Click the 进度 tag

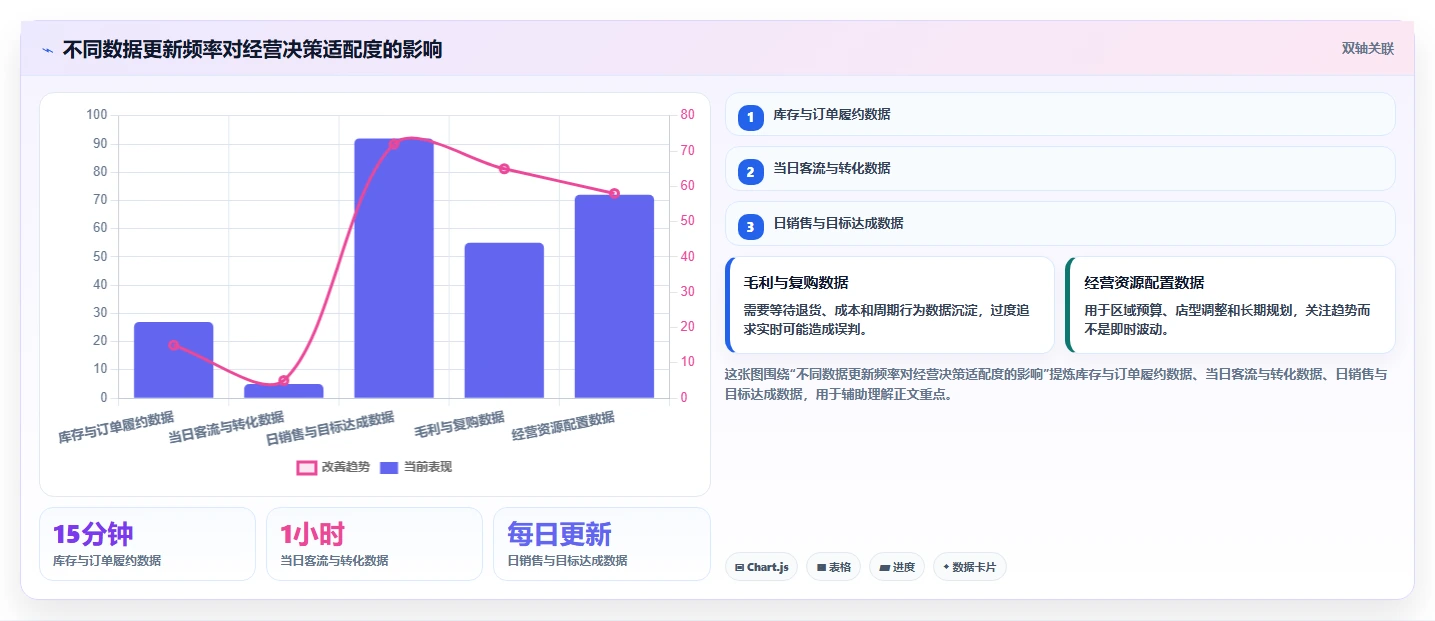tap(897, 567)
